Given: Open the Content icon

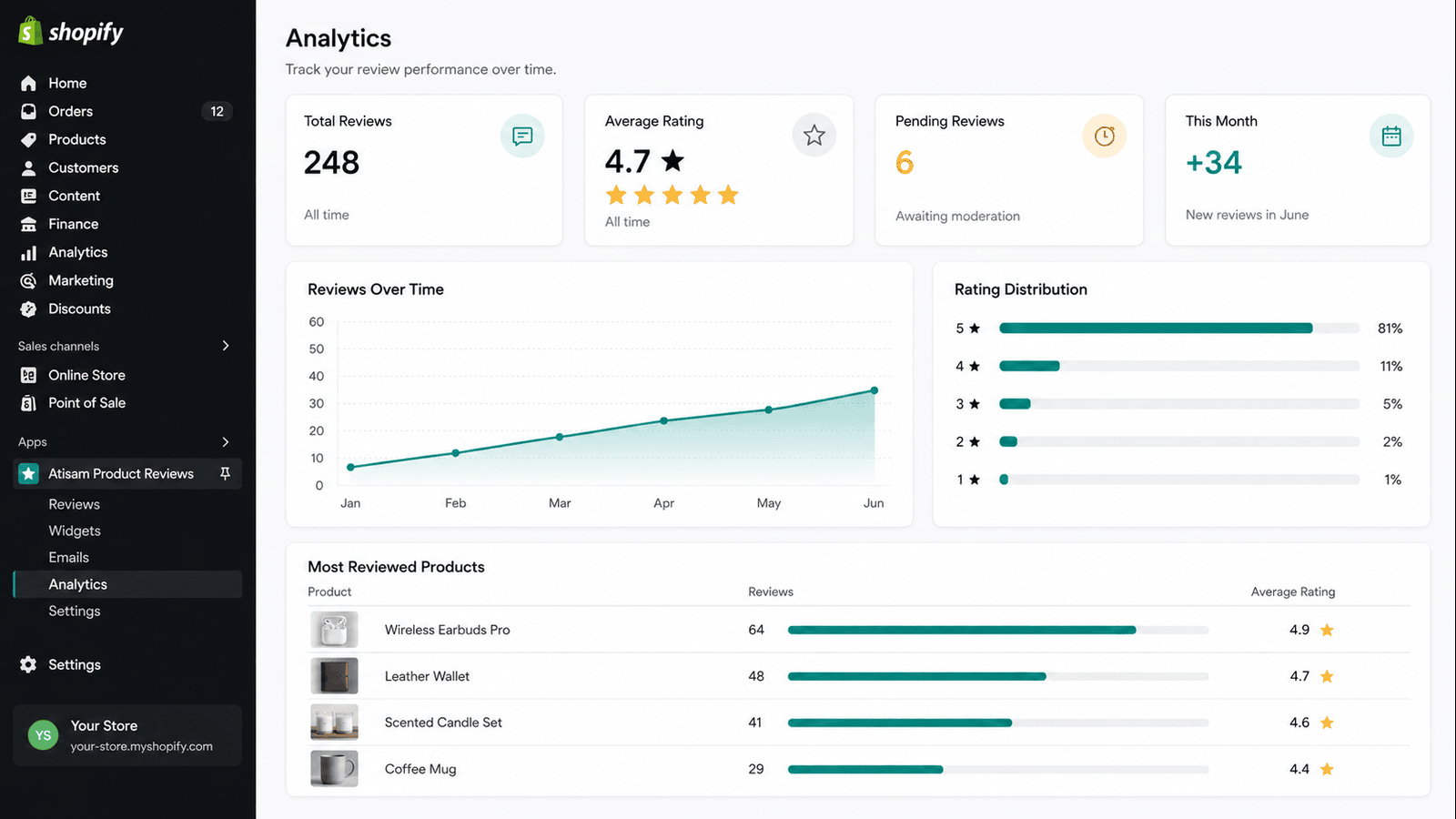Looking at the screenshot, I should click(29, 196).
